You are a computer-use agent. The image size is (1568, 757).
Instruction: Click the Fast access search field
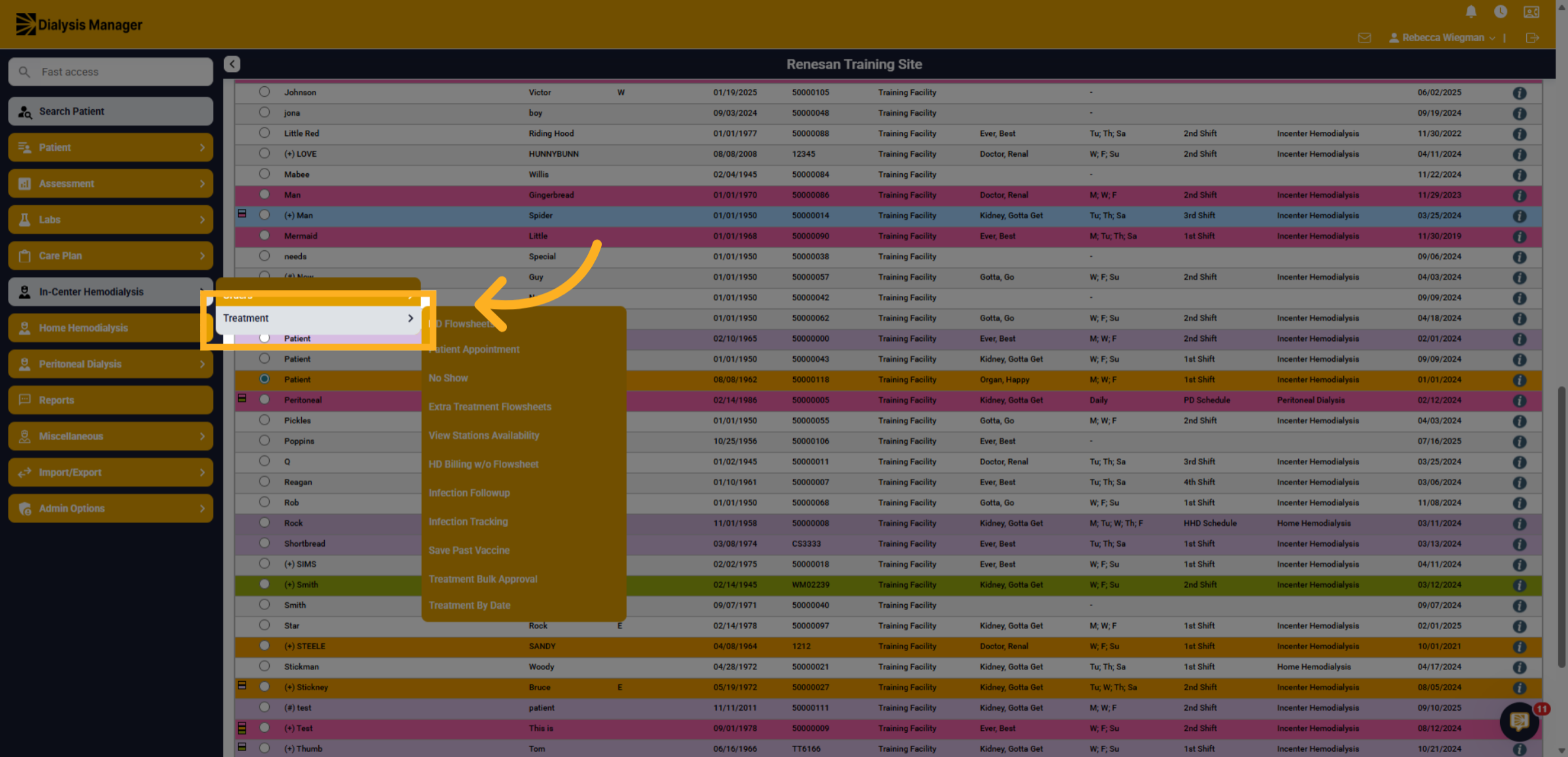click(x=110, y=72)
